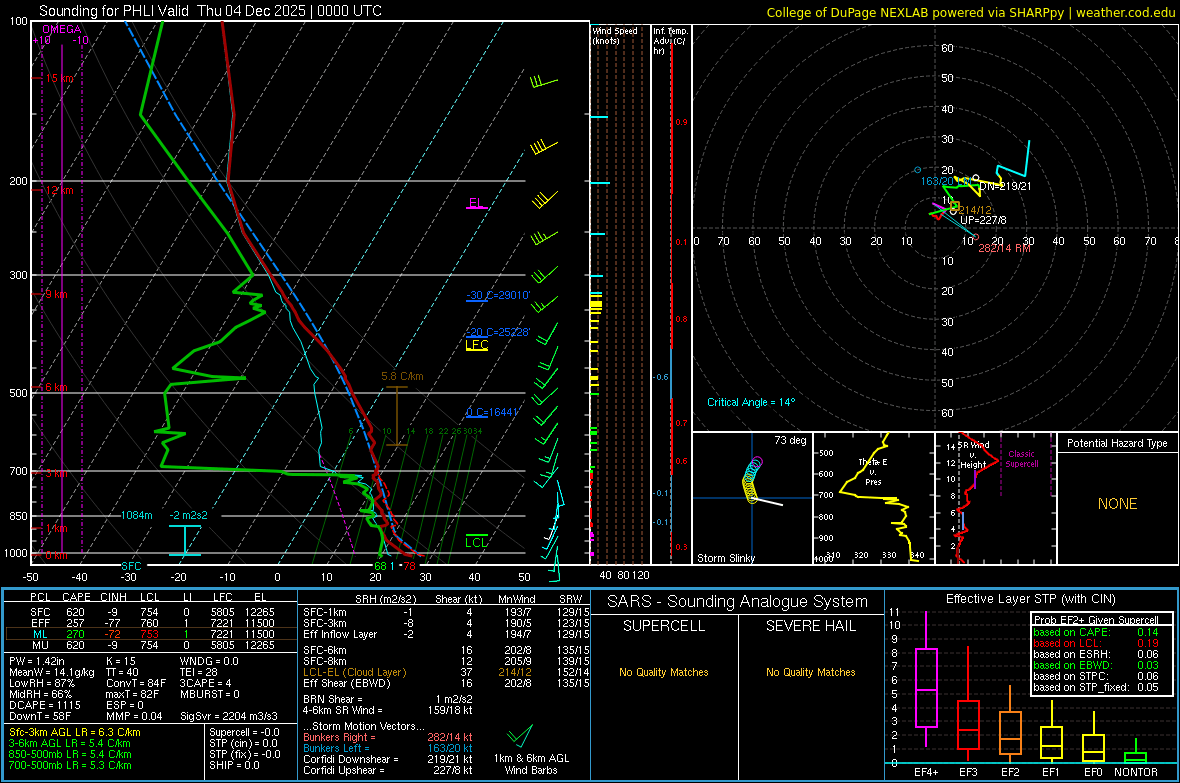This screenshot has height=783, width=1180.
Task: Click the red '282/14 RM' hodograph label
Action: coord(1005,248)
